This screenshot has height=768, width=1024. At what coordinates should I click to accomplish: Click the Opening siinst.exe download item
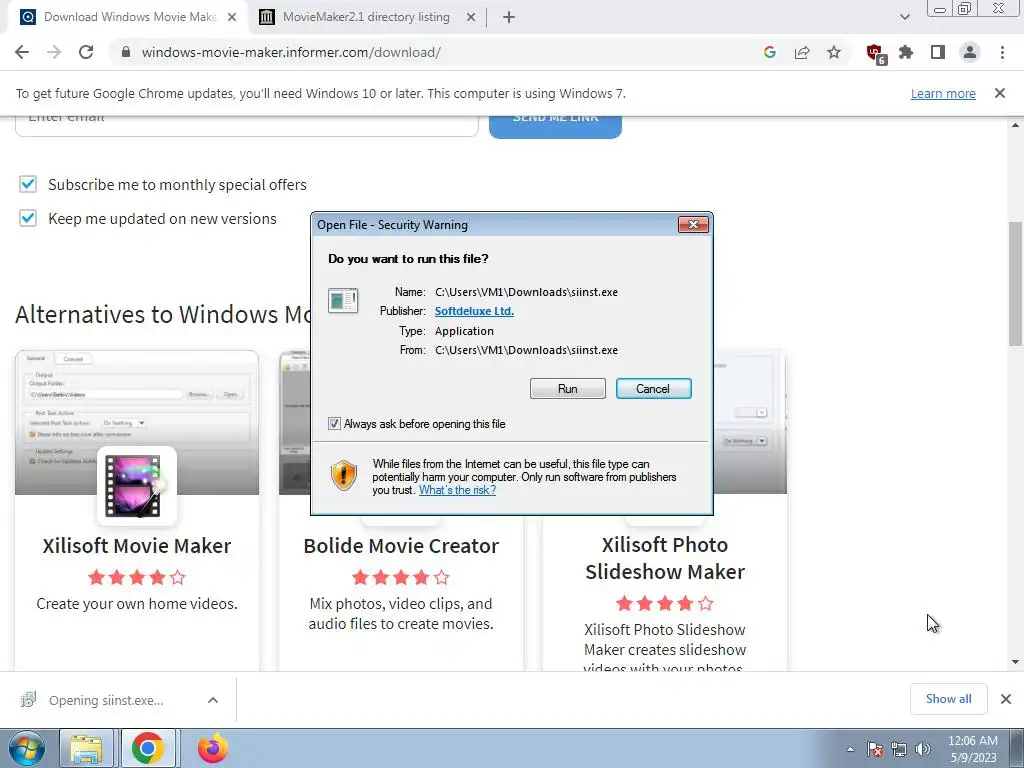[x=106, y=700]
